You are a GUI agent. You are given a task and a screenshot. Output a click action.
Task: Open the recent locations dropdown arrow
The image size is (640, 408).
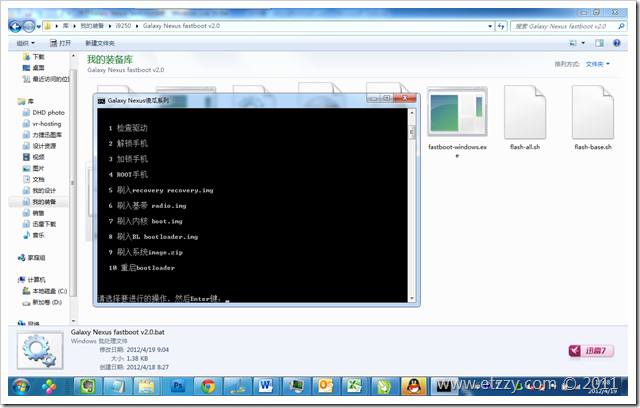click(39, 27)
